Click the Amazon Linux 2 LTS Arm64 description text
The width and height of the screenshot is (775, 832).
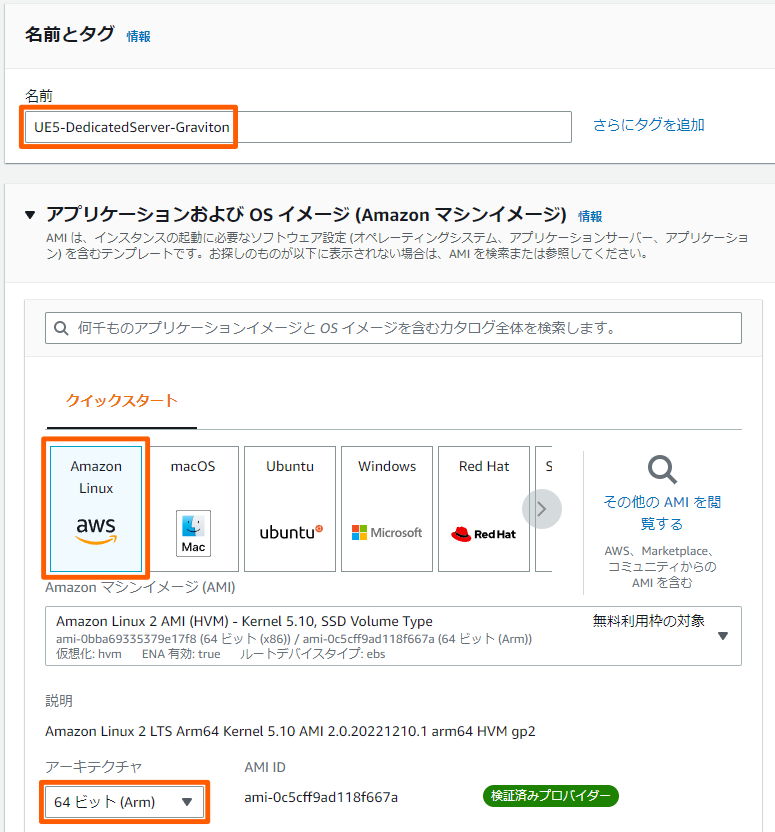[290, 731]
